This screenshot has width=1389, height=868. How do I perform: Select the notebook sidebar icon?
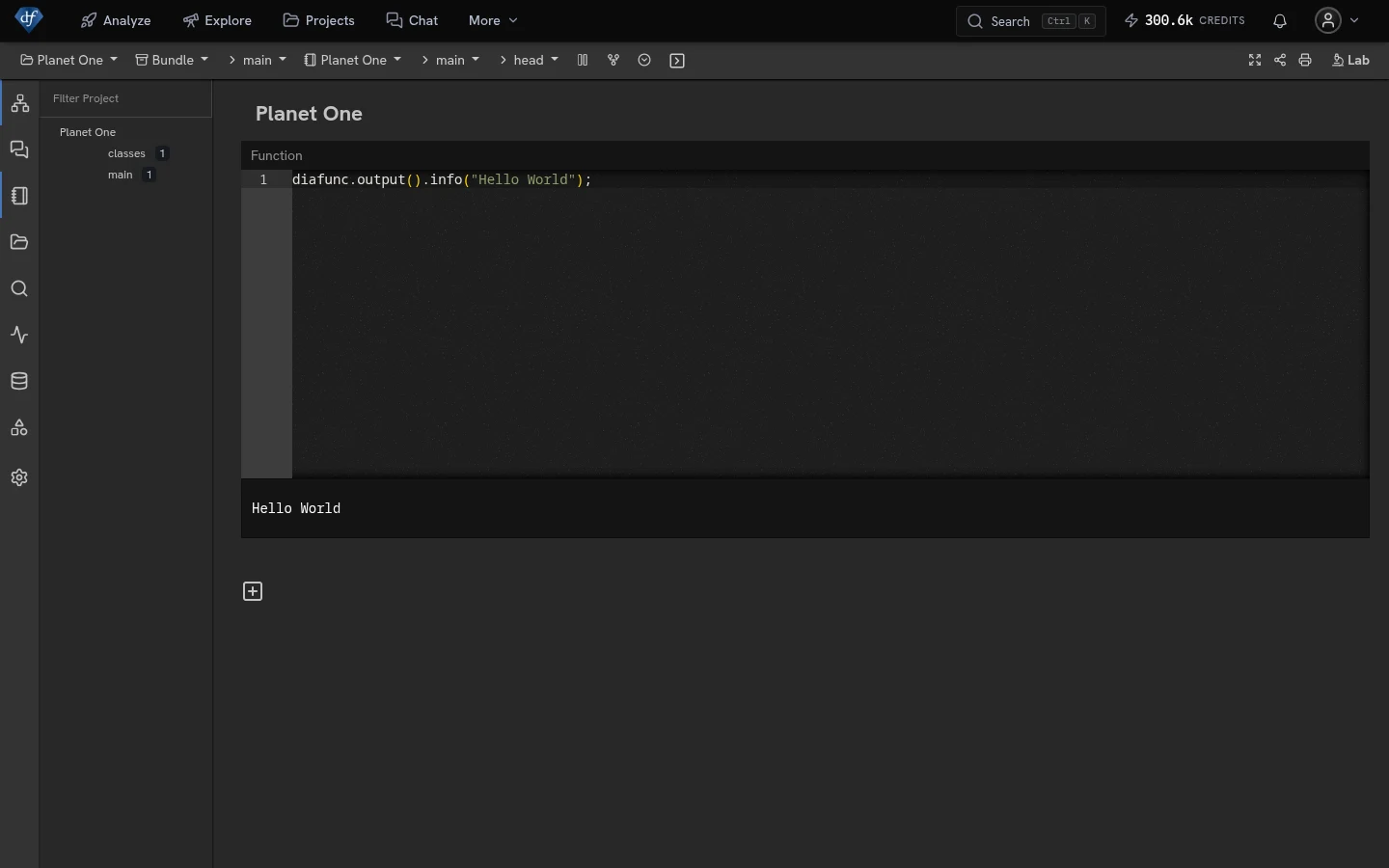[19, 196]
